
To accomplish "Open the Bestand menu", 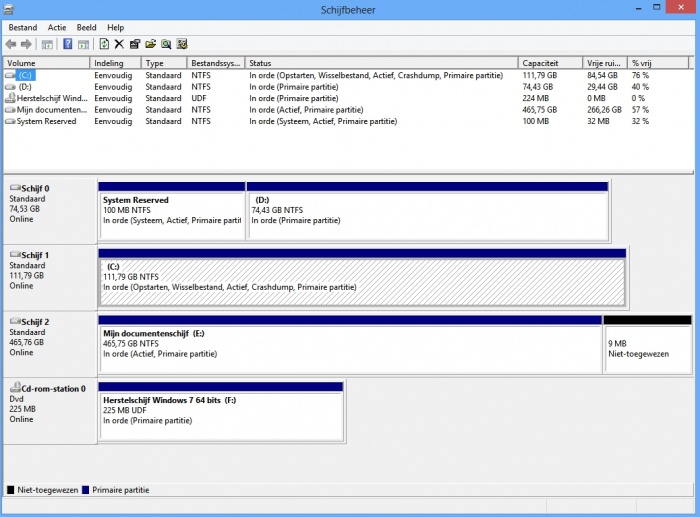I will click(x=23, y=27).
